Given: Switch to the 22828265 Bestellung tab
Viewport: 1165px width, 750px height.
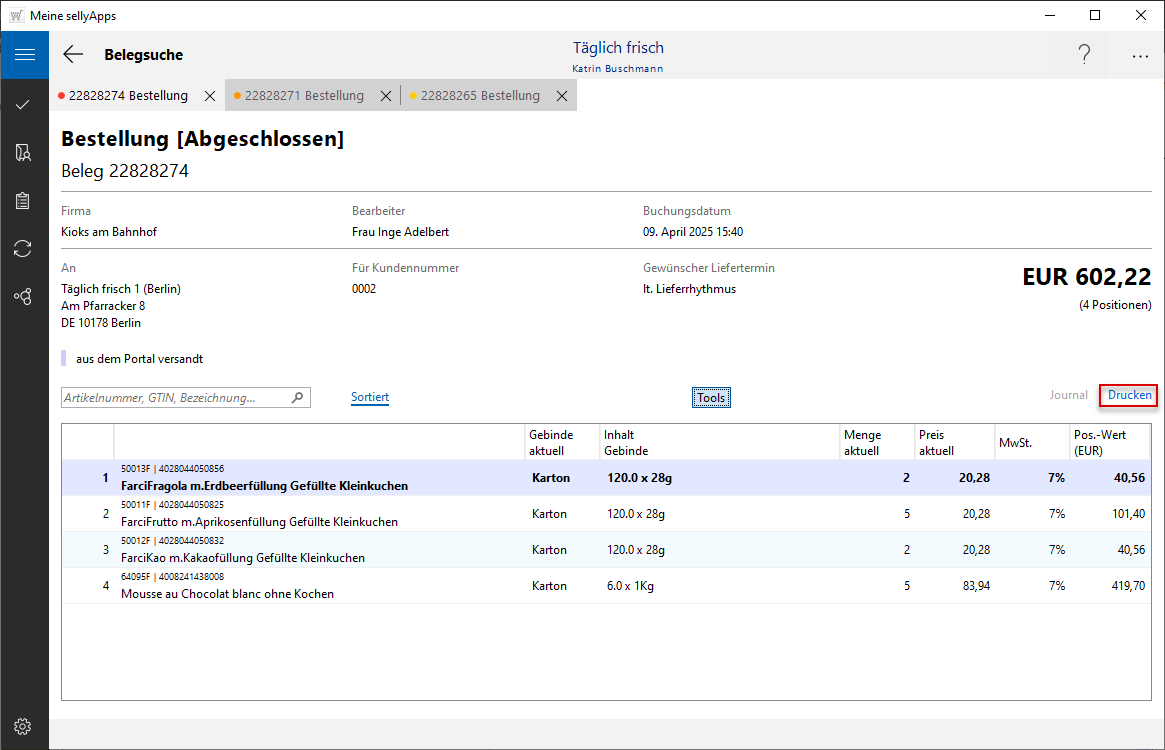Looking at the screenshot, I should pos(480,96).
